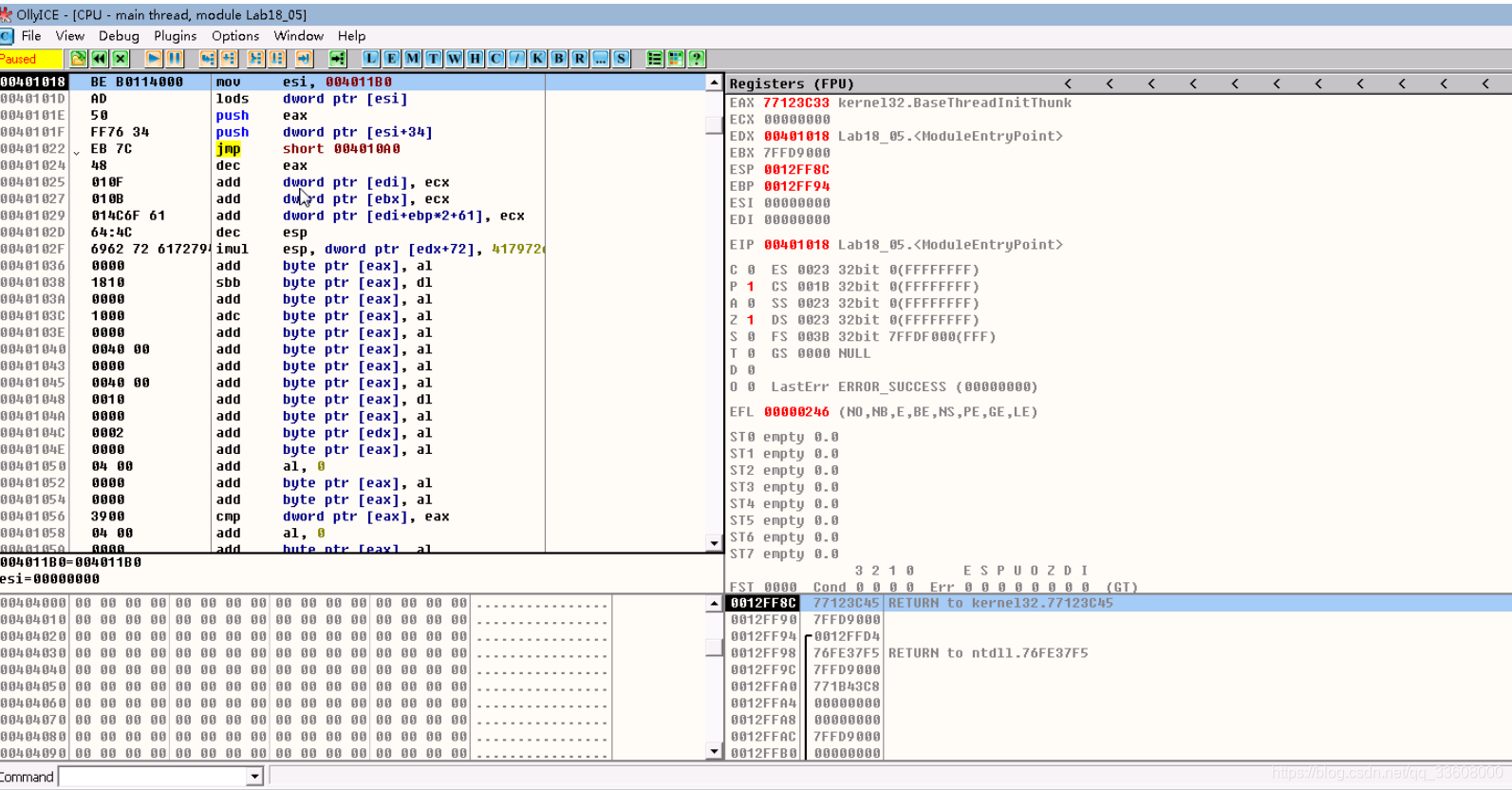The image size is (1512, 790).
Task: Open Patches window (slash button)
Action: 517,59
